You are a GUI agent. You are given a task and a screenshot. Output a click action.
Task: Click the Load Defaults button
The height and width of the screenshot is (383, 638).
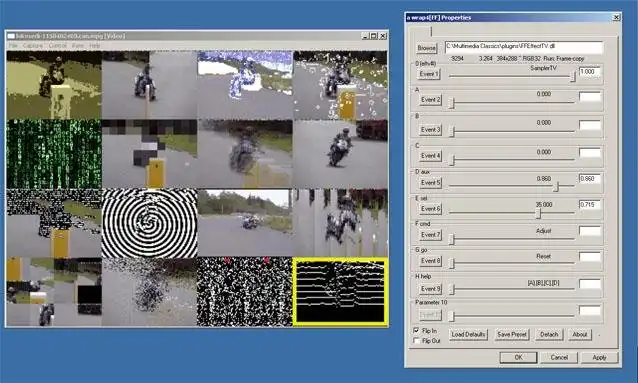[468, 335]
